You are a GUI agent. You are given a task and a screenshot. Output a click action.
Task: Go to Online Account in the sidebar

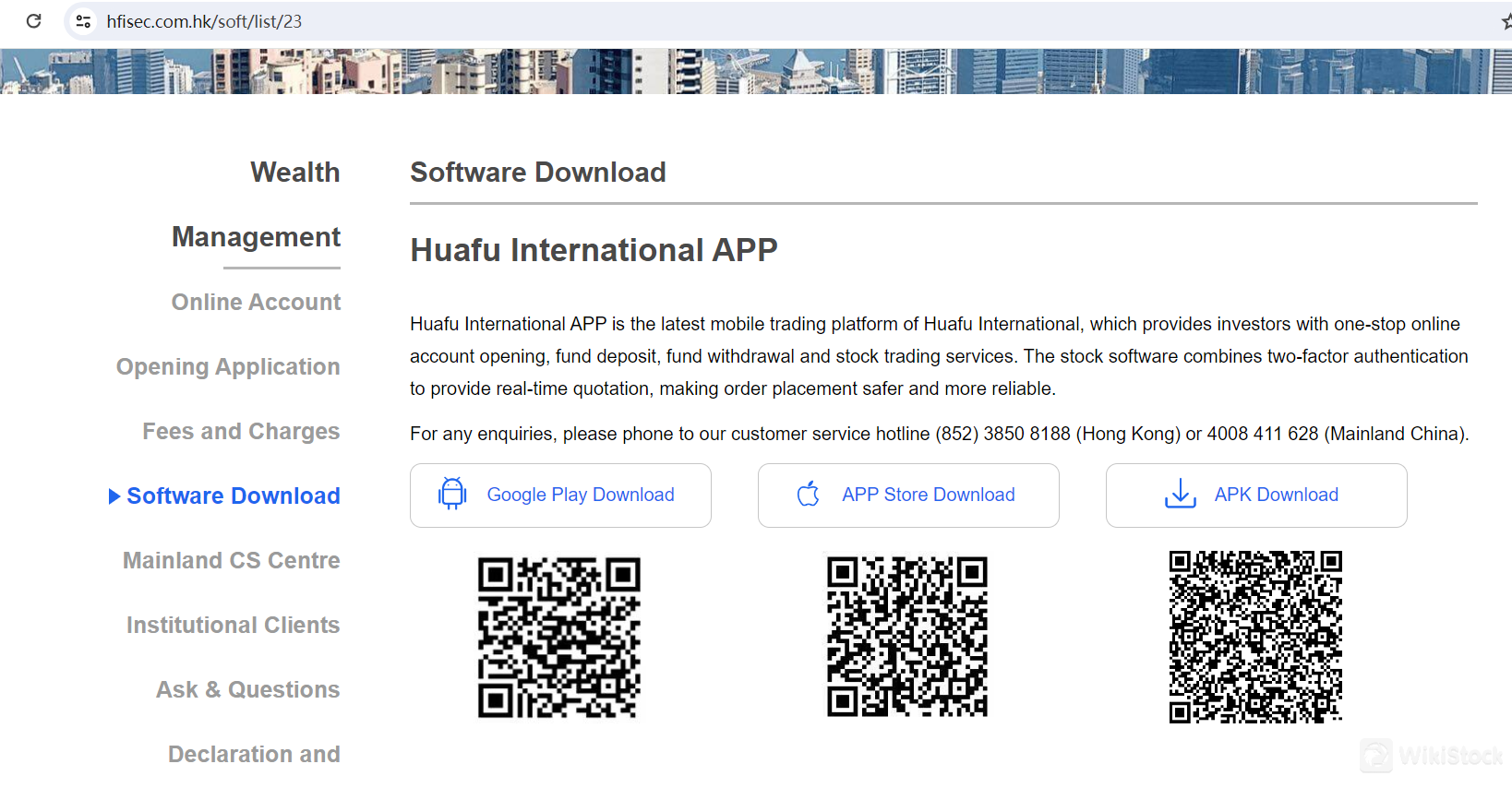tap(256, 303)
